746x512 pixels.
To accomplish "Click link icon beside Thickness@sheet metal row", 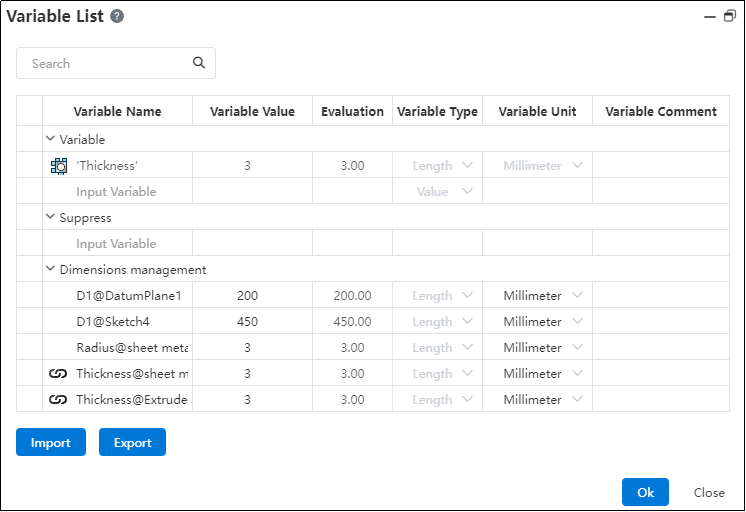I will pyautogui.click(x=58, y=374).
